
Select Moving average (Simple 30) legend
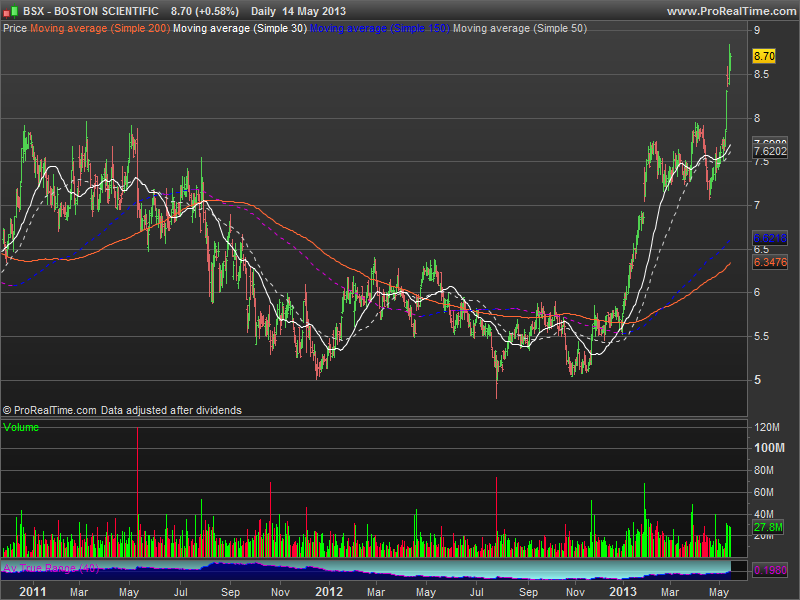click(240, 29)
